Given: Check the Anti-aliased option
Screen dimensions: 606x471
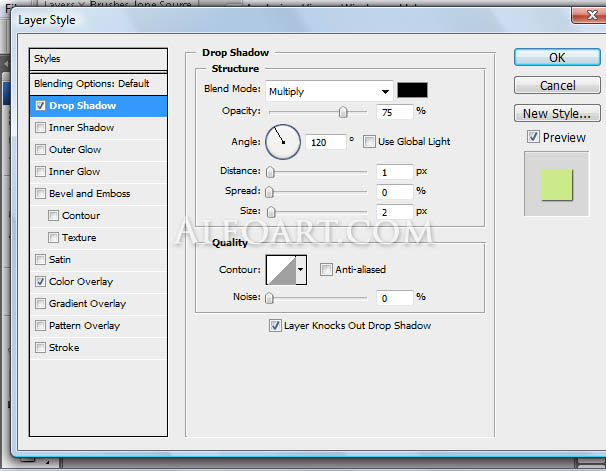Looking at the screenshot, I should coord(326,269).
